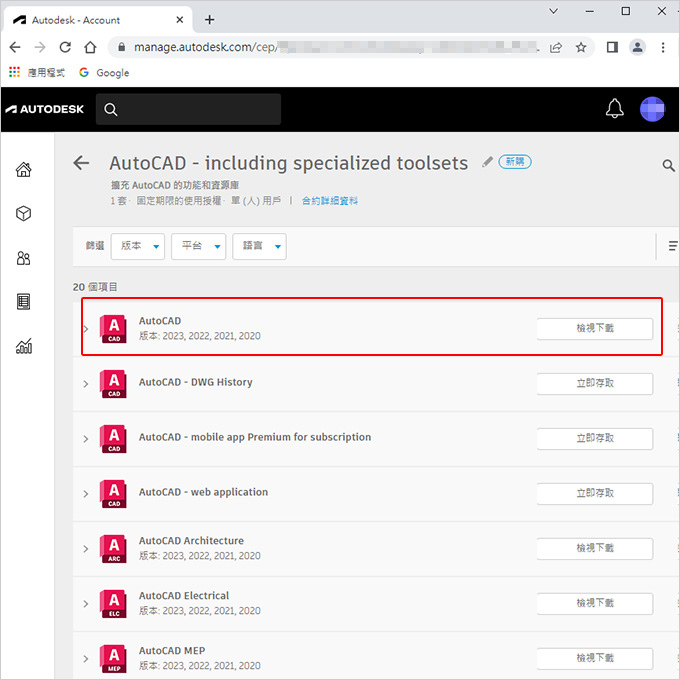Open the 應用程式 apps bookmark
Viewport: 680px width, 680px height.
pyautogui.click(x=37, y=72)
